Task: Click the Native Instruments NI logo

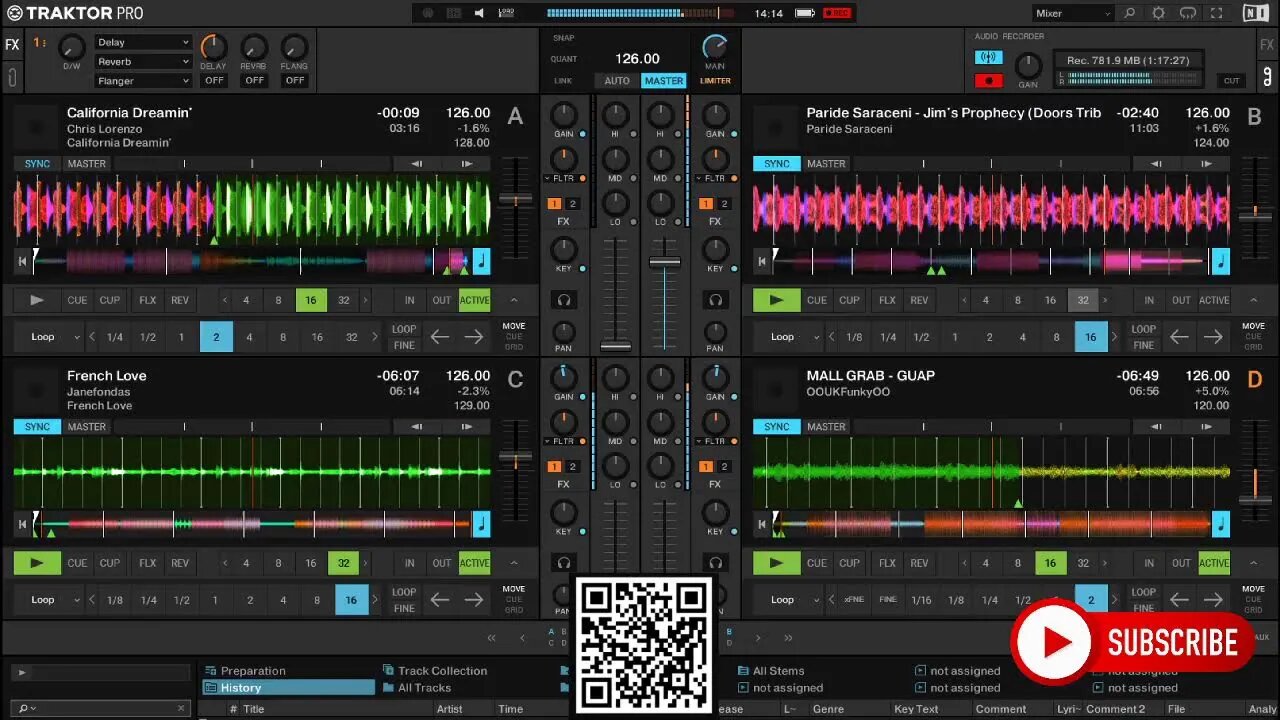Action: tap(1254, 13)
